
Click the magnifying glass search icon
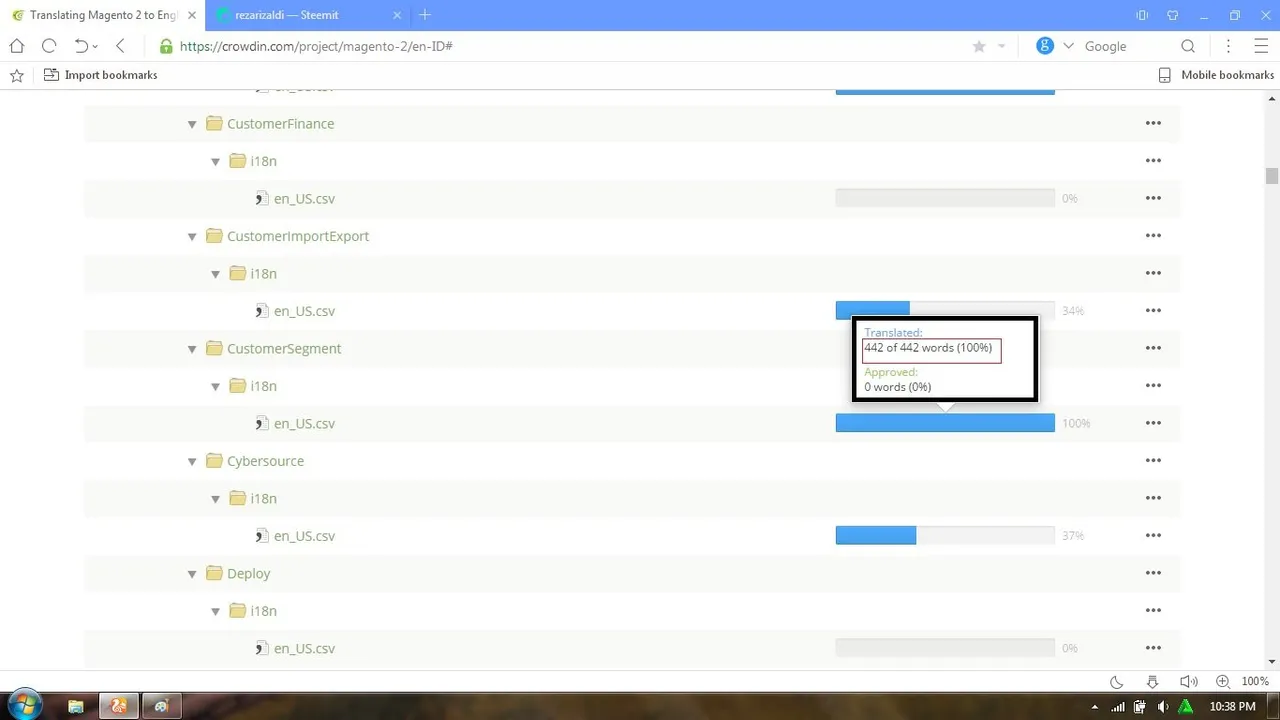click(1188, 46)
